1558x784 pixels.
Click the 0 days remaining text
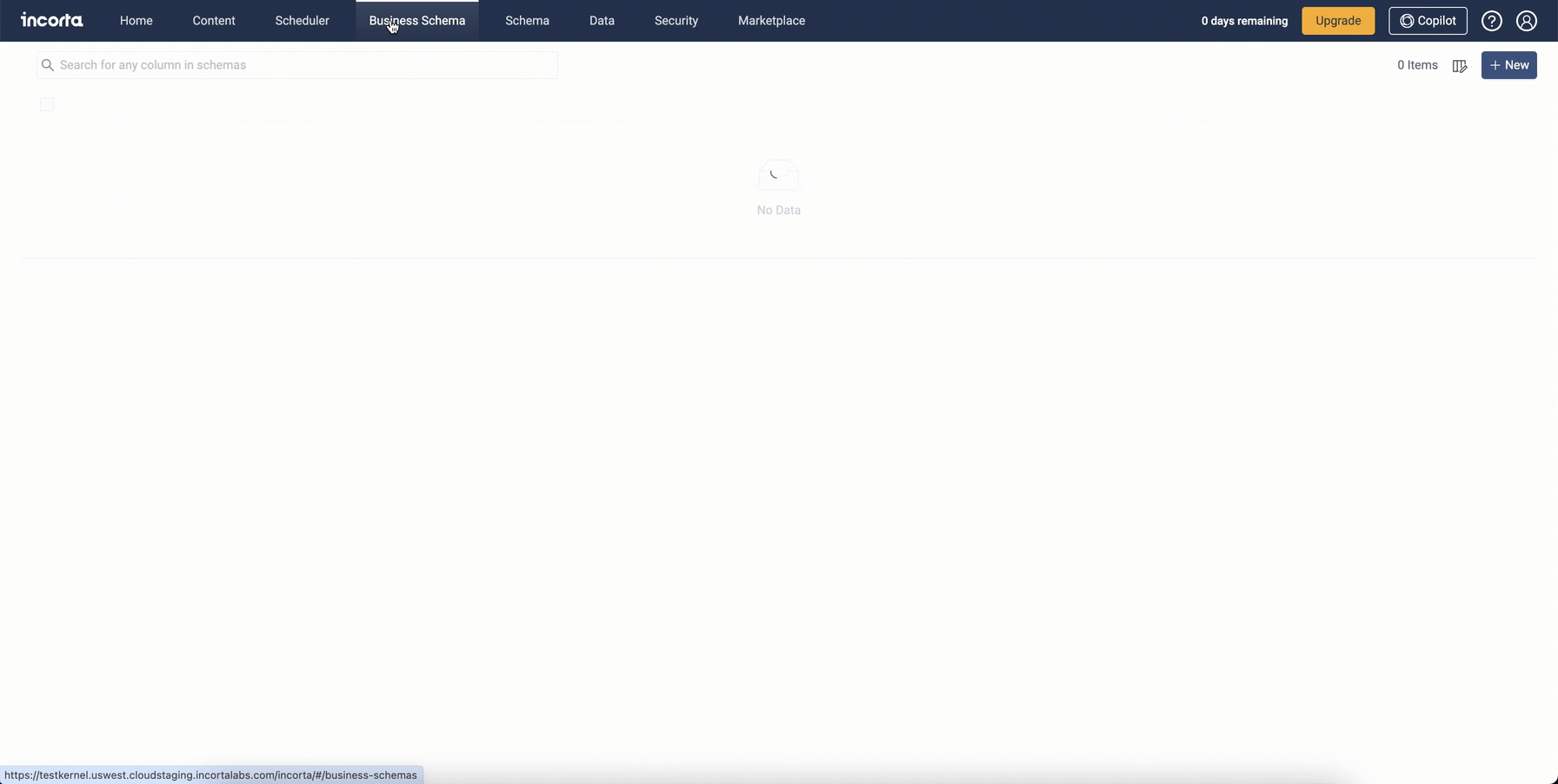pos(1244,21)
